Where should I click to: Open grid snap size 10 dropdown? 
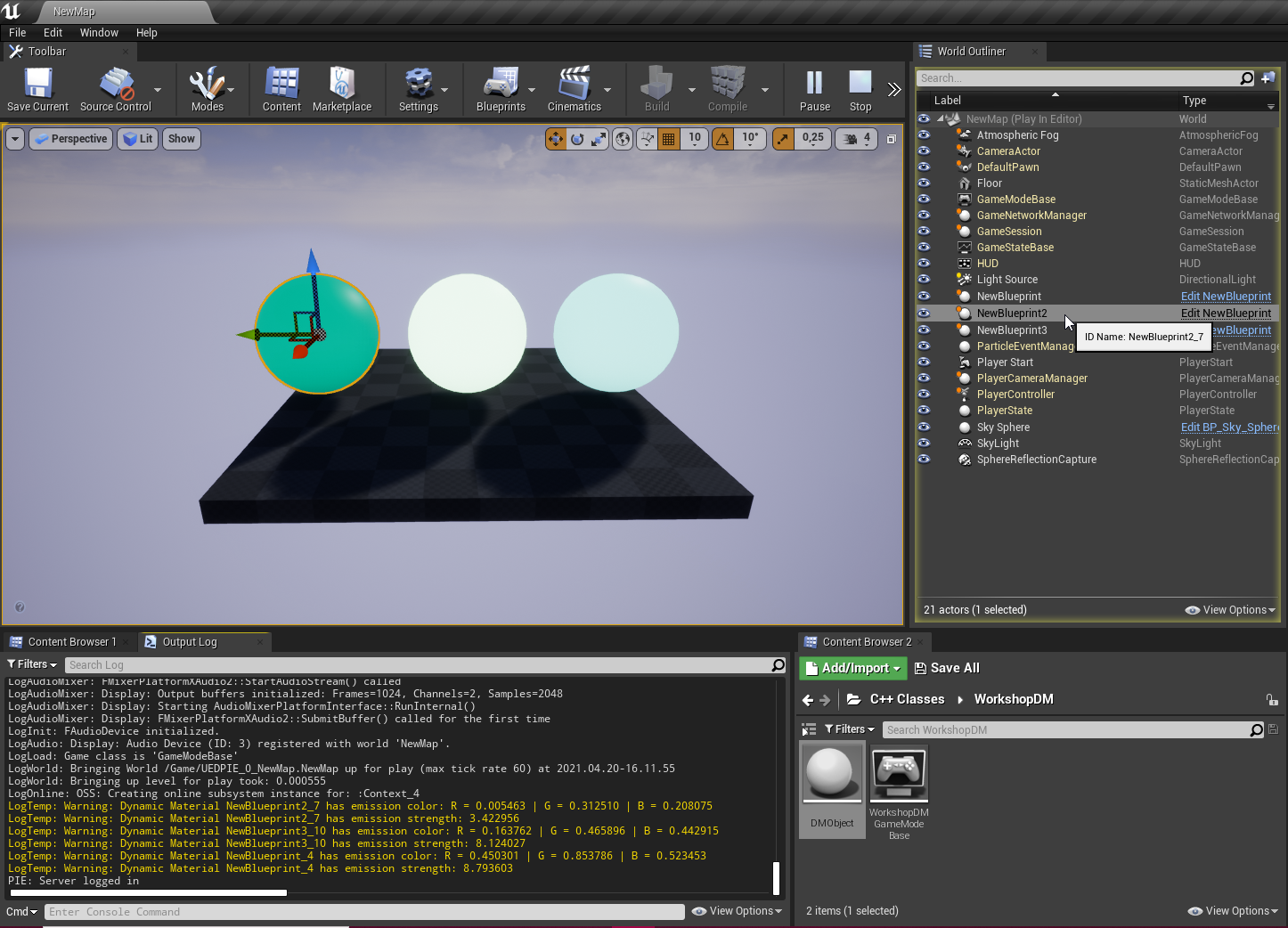(x=695, y=139)
